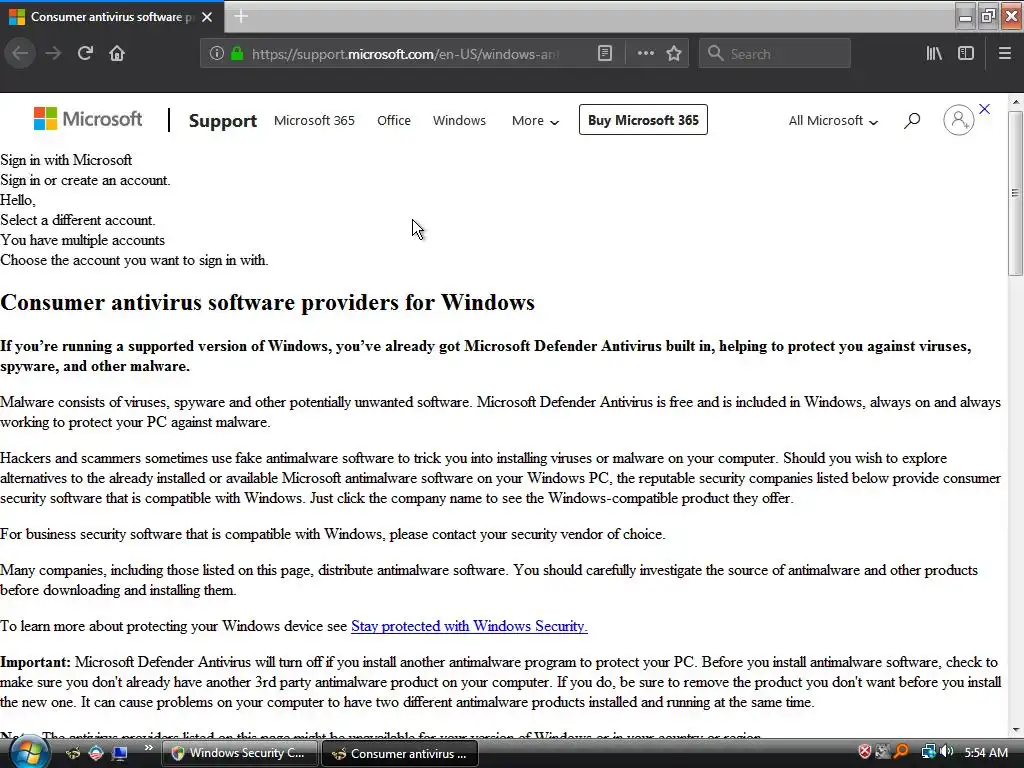Click red shield security alert tray icon
Viewport: 1024px width, 768px height.
865,752
